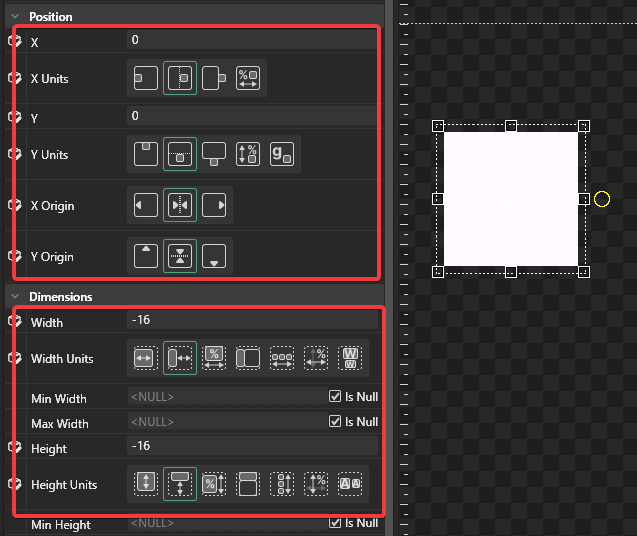Uncheck Is Null for Min Width
This screenshot has width=637, height=536.
pyautogui.click(x=335, y=396)
